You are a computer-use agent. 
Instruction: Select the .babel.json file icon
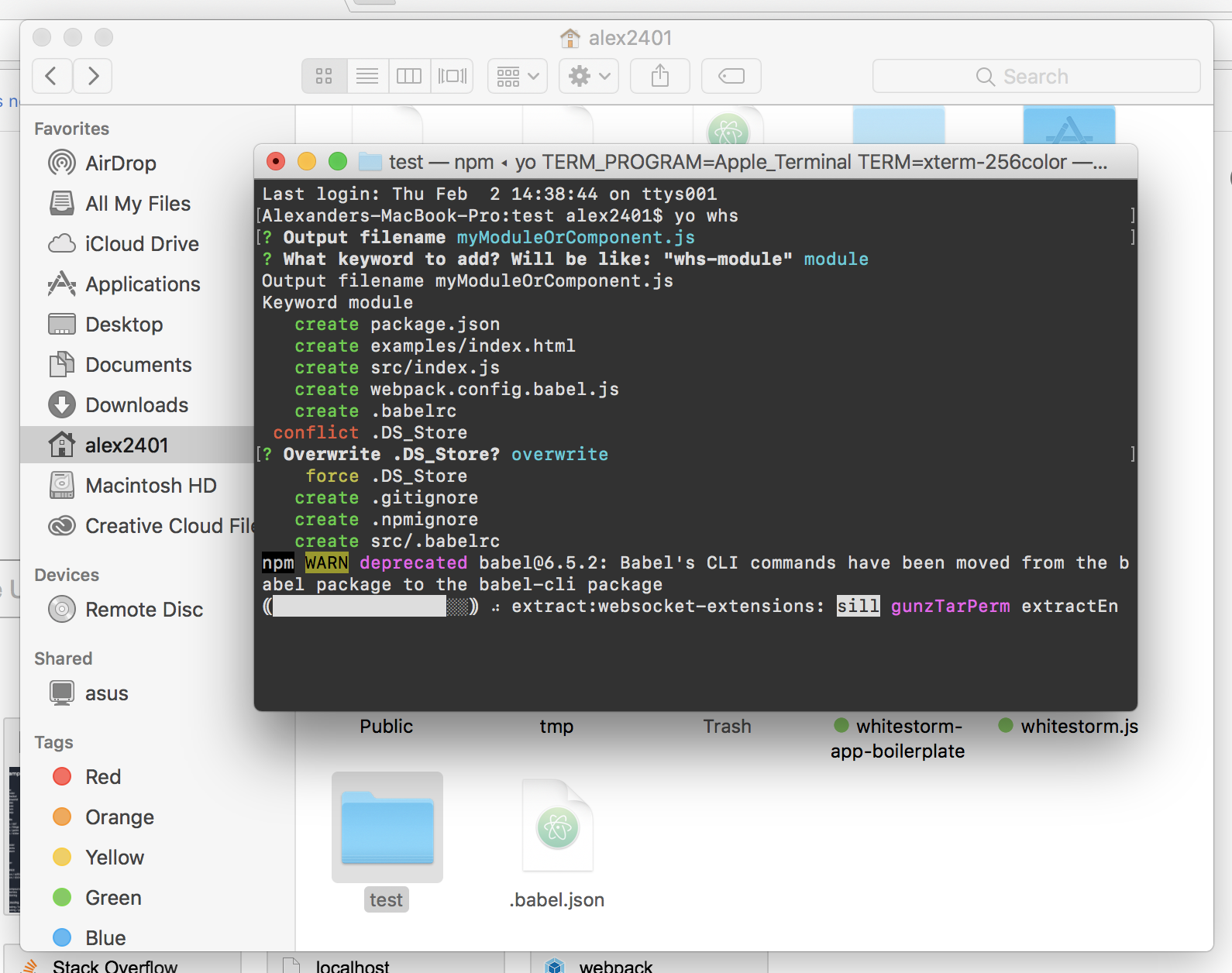[558, 826]
